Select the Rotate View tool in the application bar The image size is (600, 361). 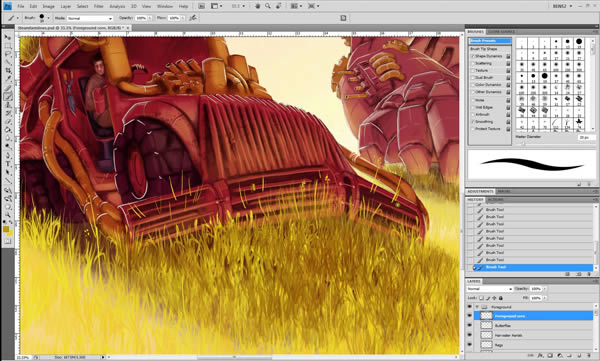[279, 6]
